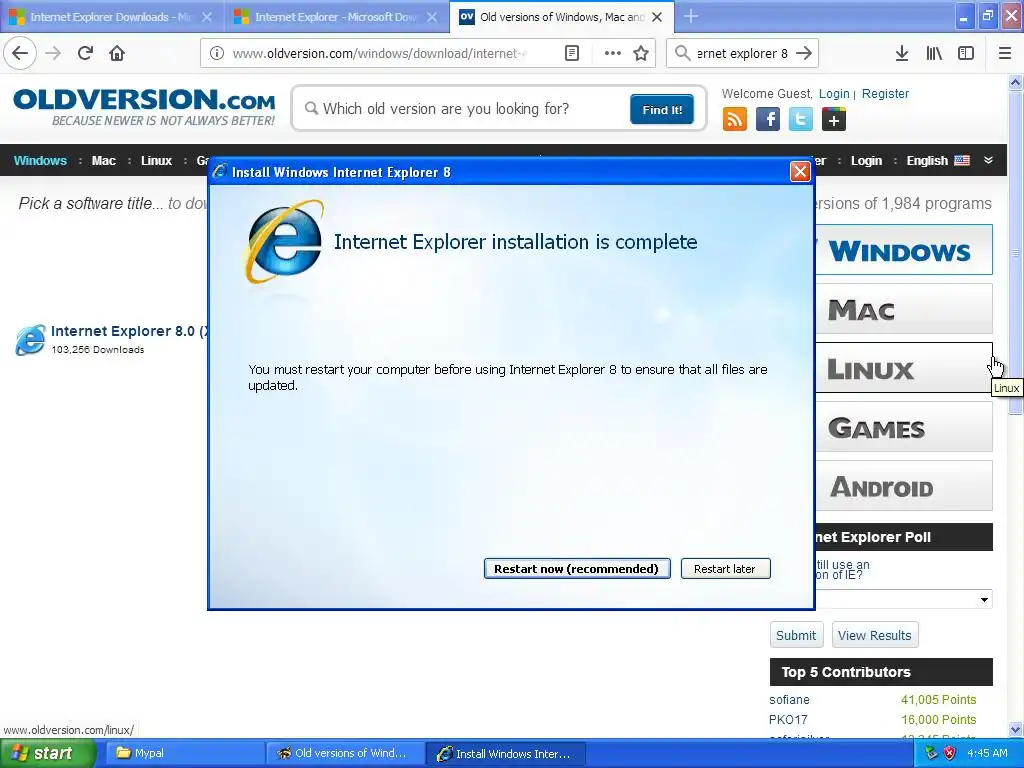Click the OLDVERSION.COM site logo
The height and width of the screenshot is (768, 1024).
(144, 108)
